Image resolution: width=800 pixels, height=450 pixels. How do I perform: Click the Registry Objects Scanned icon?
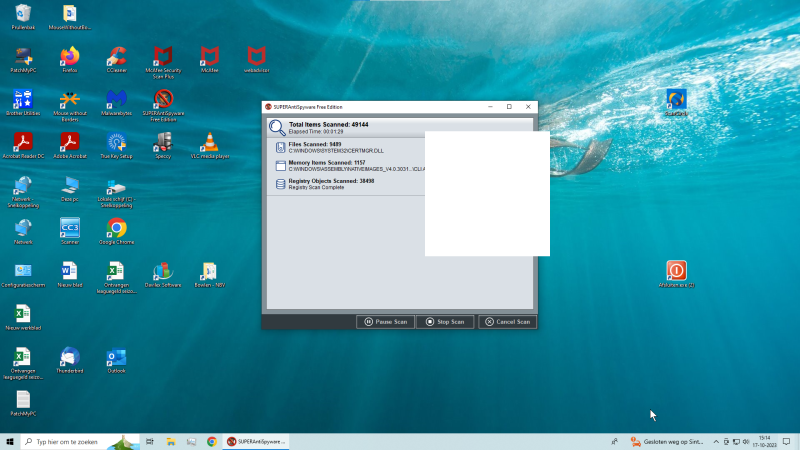tap(280, 184)
